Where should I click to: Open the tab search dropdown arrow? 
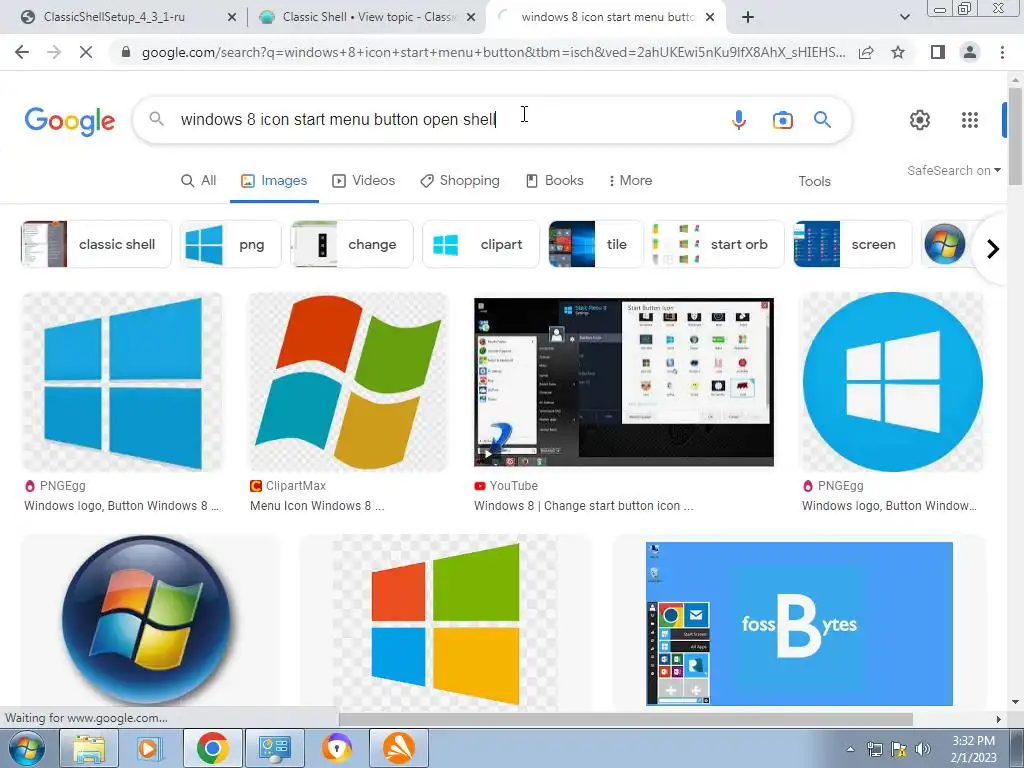pyautogui.click(x=904, y=17)
